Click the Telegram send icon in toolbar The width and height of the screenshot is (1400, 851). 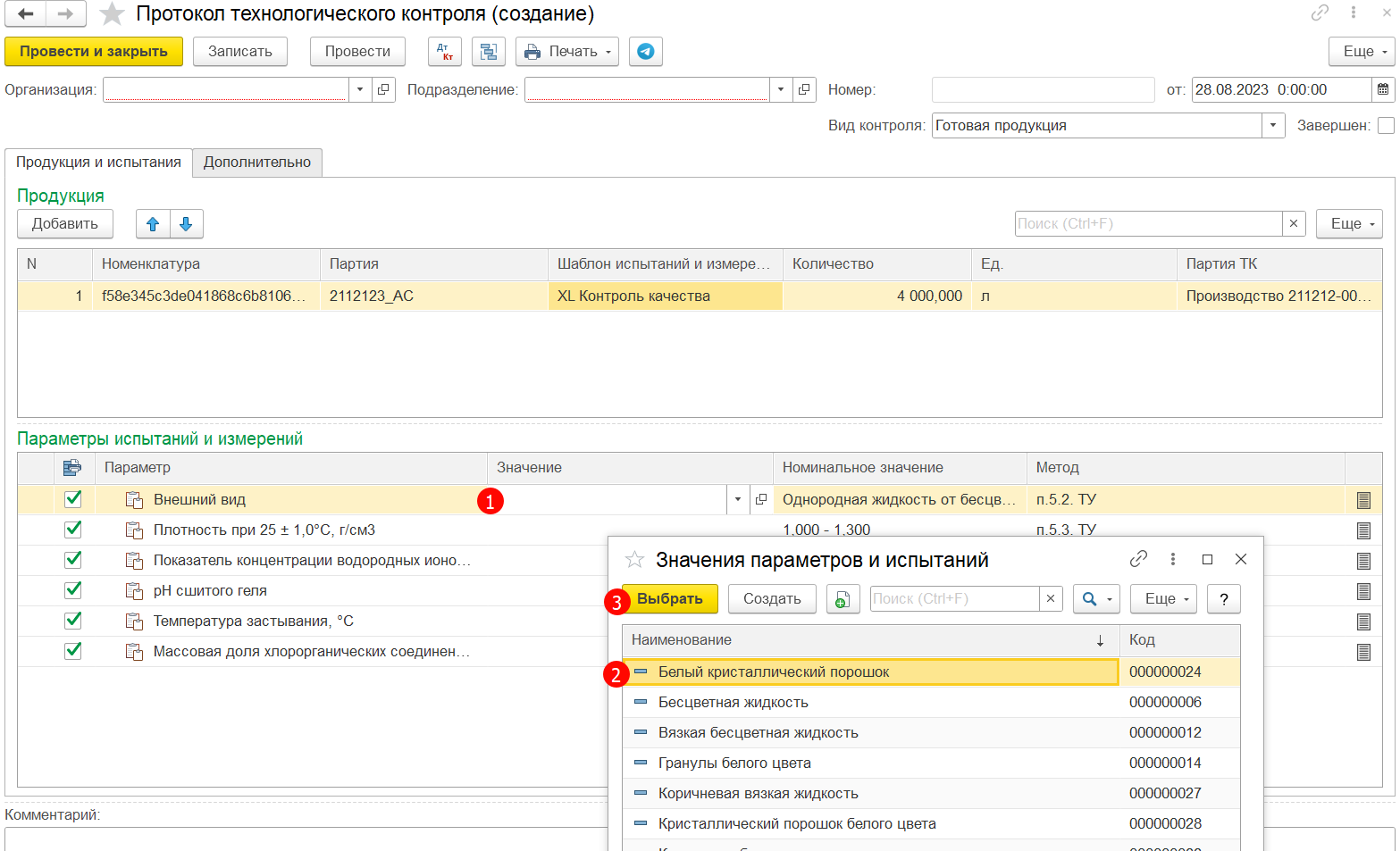[645, 52]
